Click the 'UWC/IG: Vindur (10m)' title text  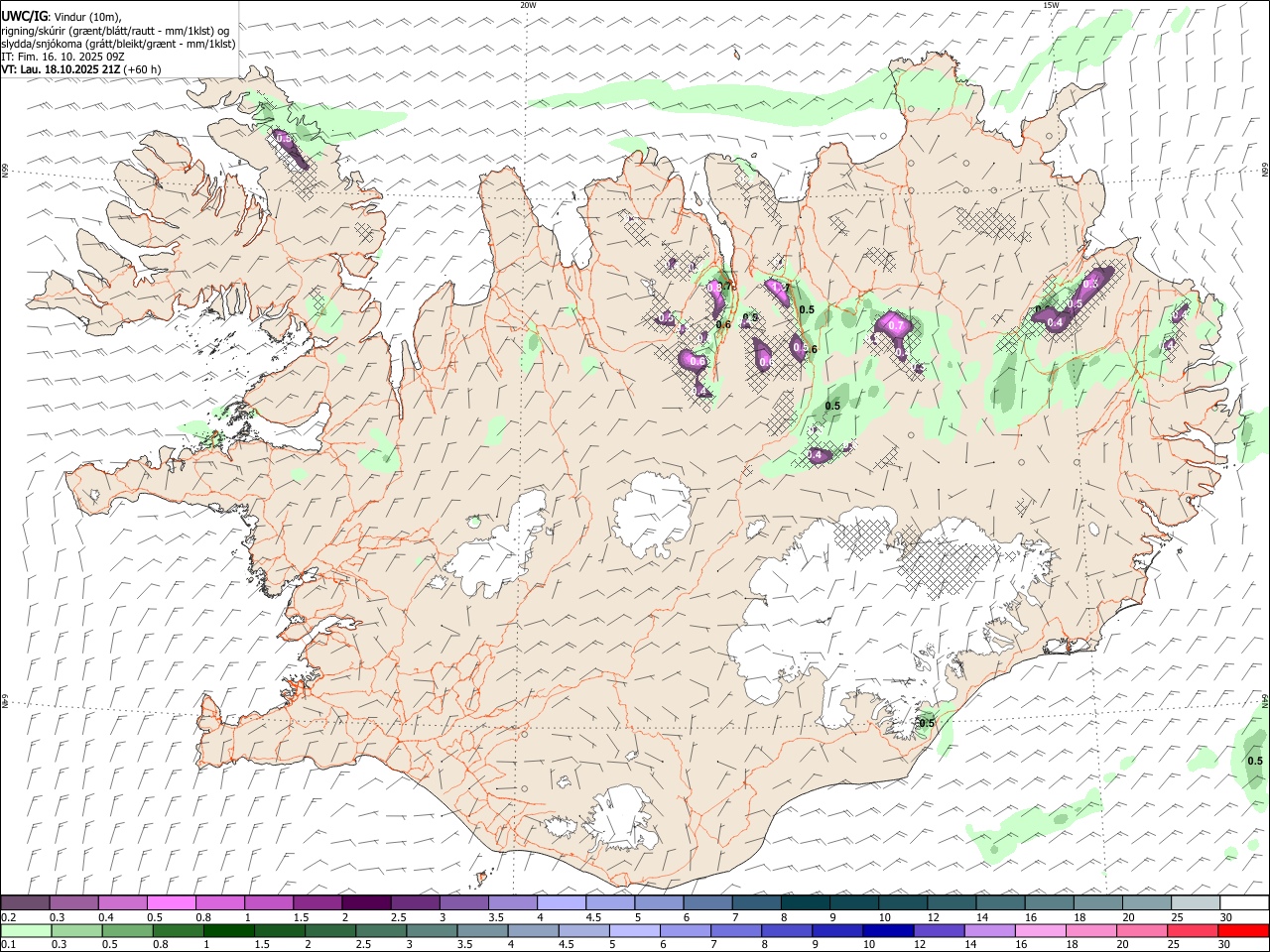point(63,17)
